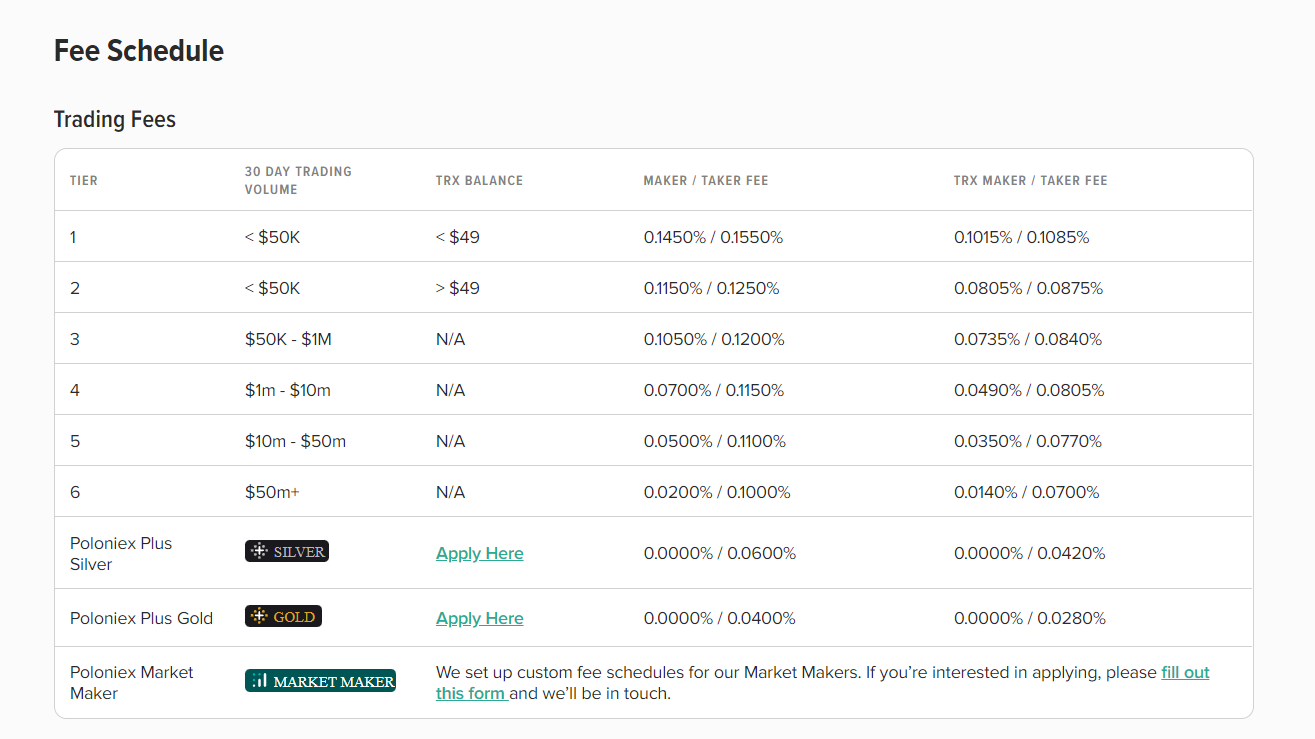The image size is (1315, 739).
Task: Click the Silver tier badge icon
Action: pos(287,551)
